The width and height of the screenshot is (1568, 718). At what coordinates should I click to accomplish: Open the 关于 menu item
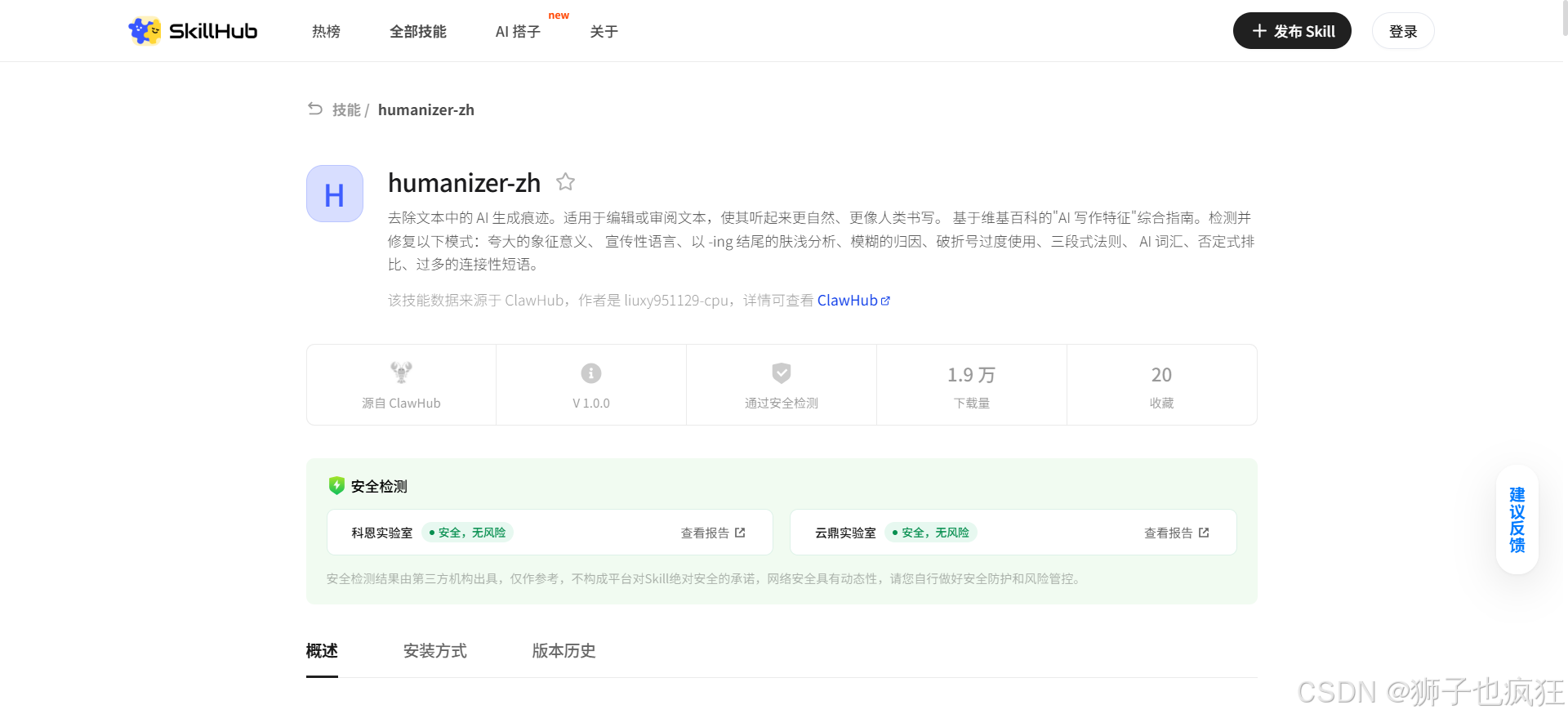coord(604,32)
